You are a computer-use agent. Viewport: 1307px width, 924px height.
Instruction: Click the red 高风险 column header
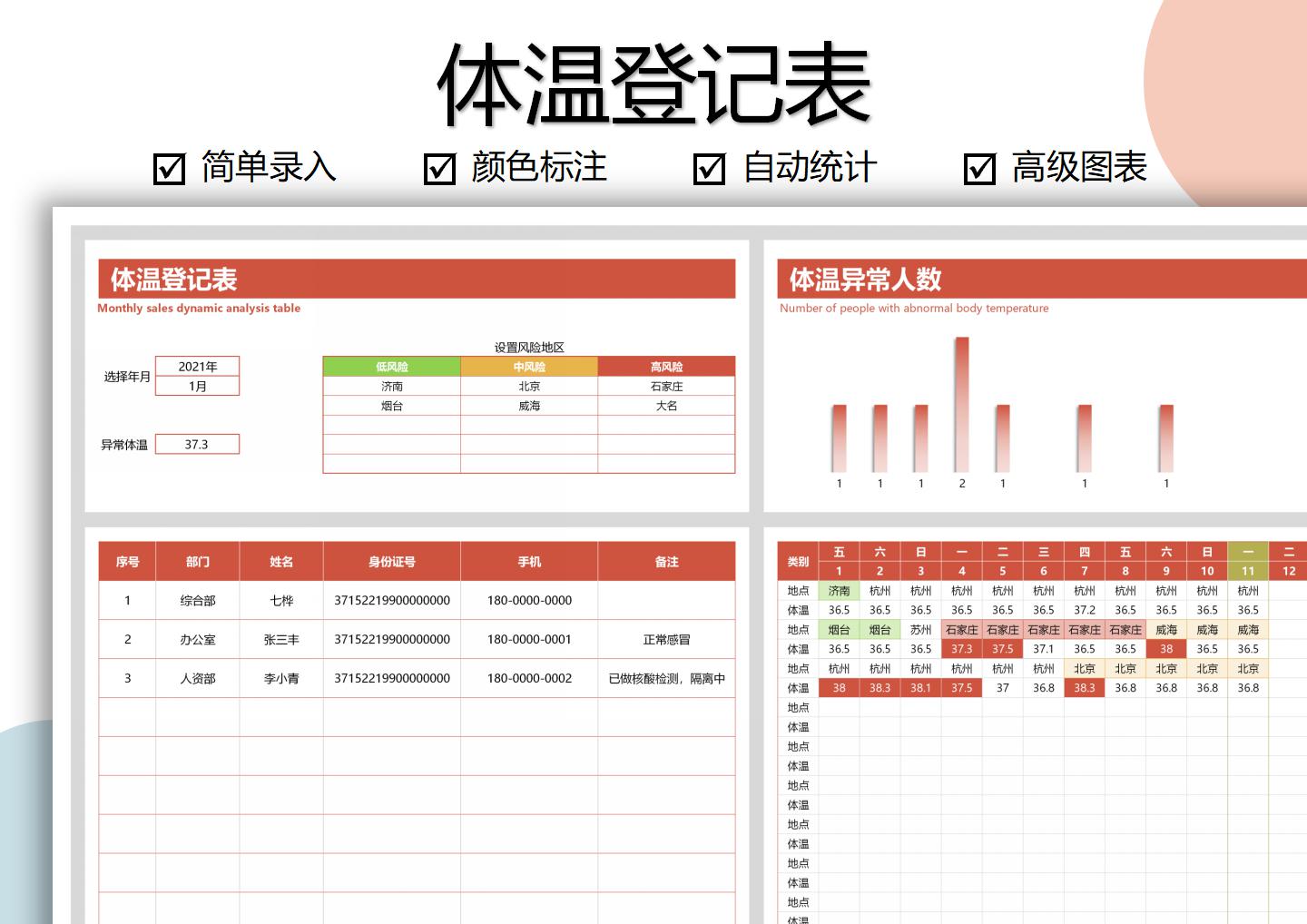667,366
